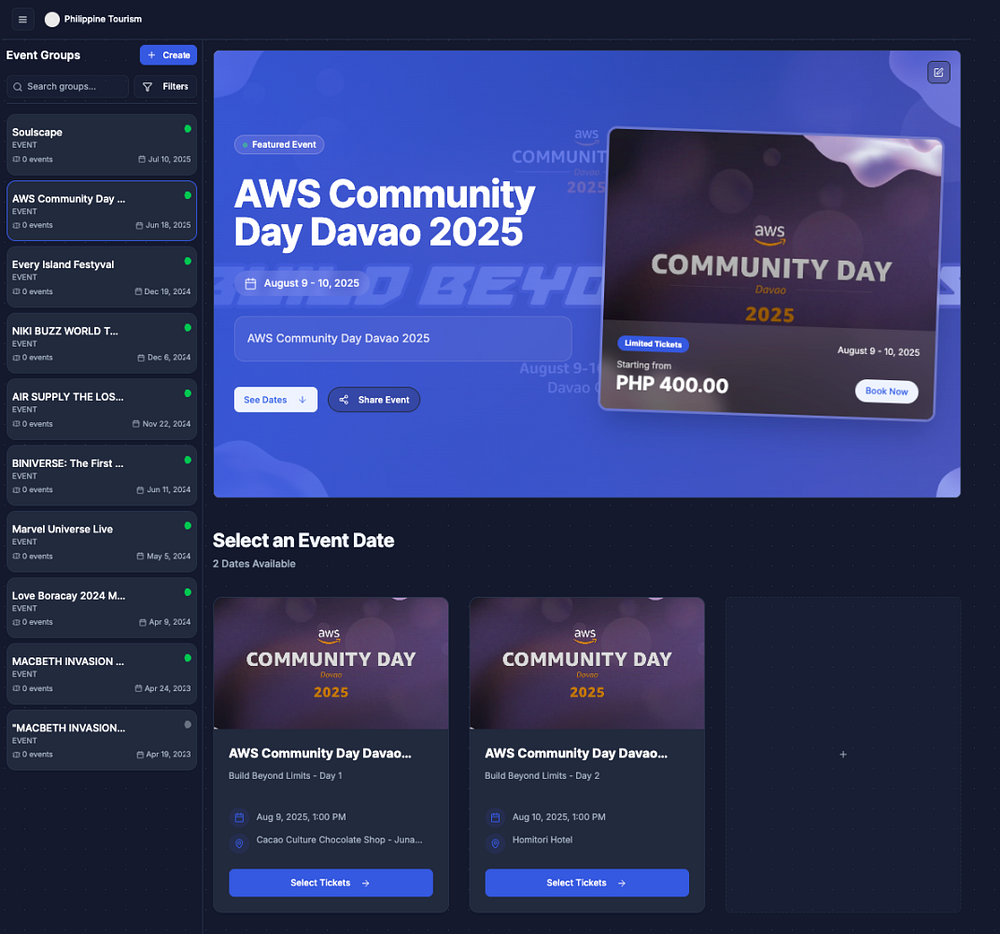The image size is (1000, 934).
Task: Click the grey status dot on "MACBETH INVASION
Action: point(188,724)
